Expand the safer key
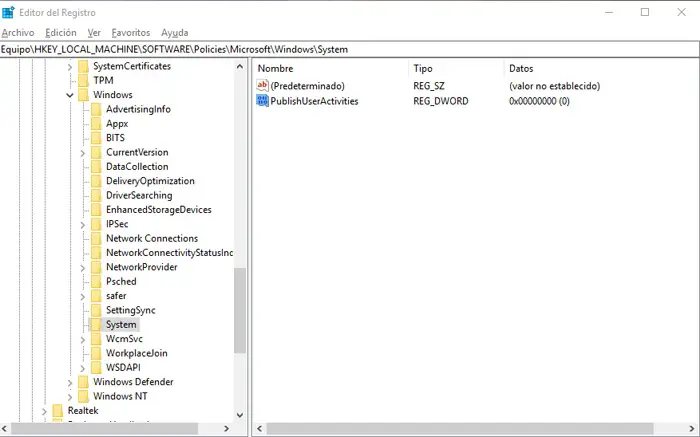The width and height of the screenshot is (700, 437). pos(83,296)
